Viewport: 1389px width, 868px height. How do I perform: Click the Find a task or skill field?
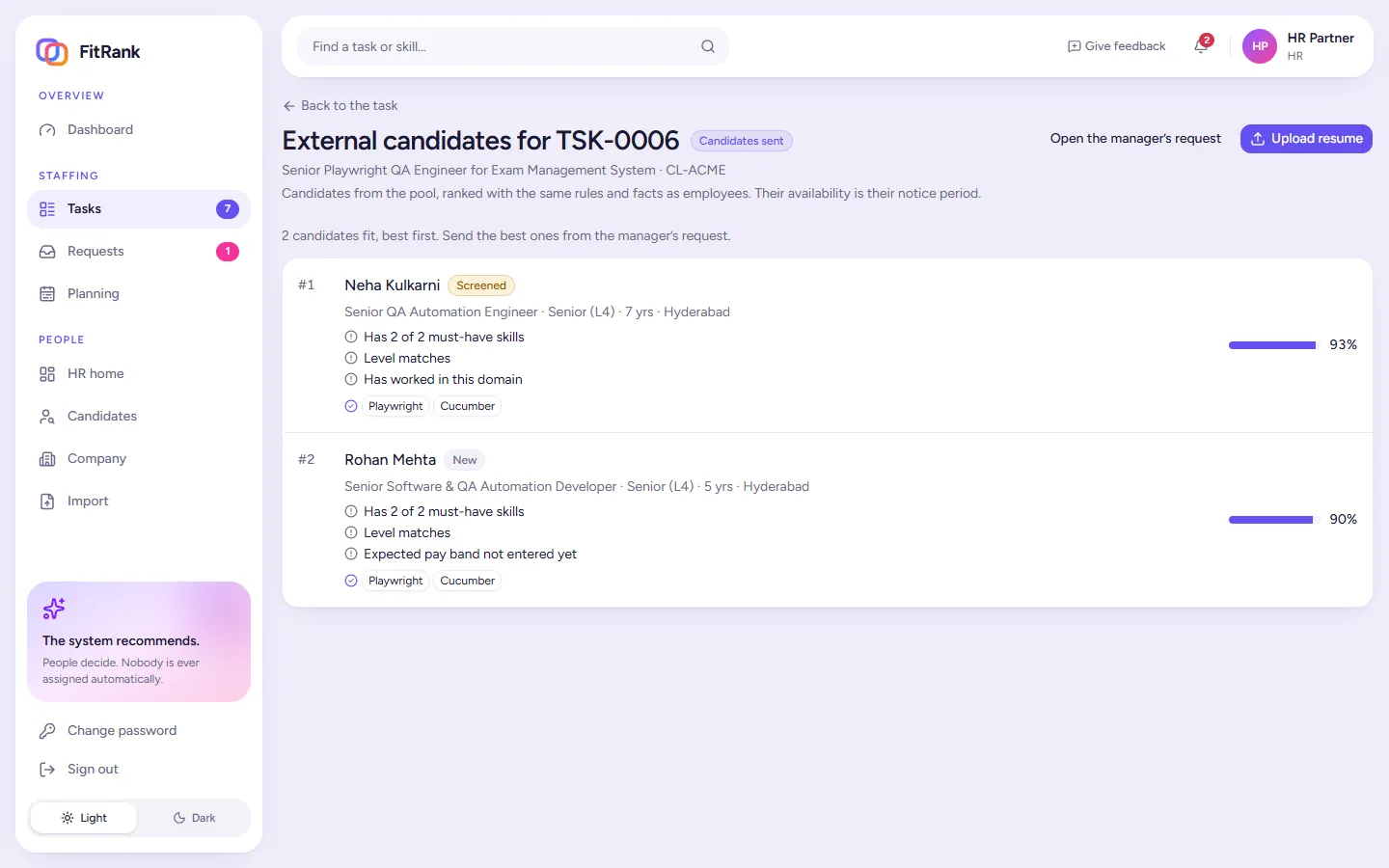pyautogui.click(x=513, y=46)
